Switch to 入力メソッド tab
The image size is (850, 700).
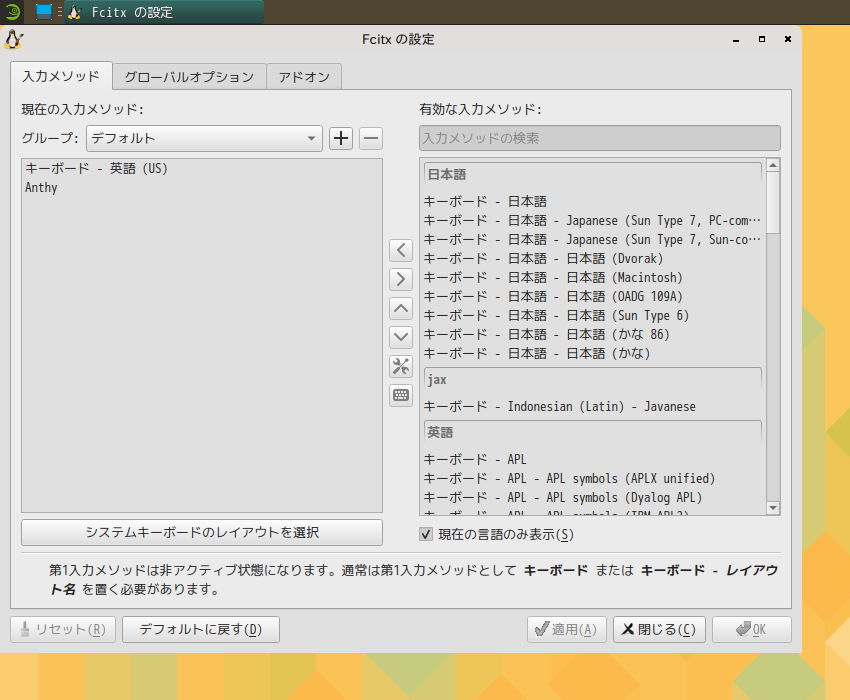61,76
